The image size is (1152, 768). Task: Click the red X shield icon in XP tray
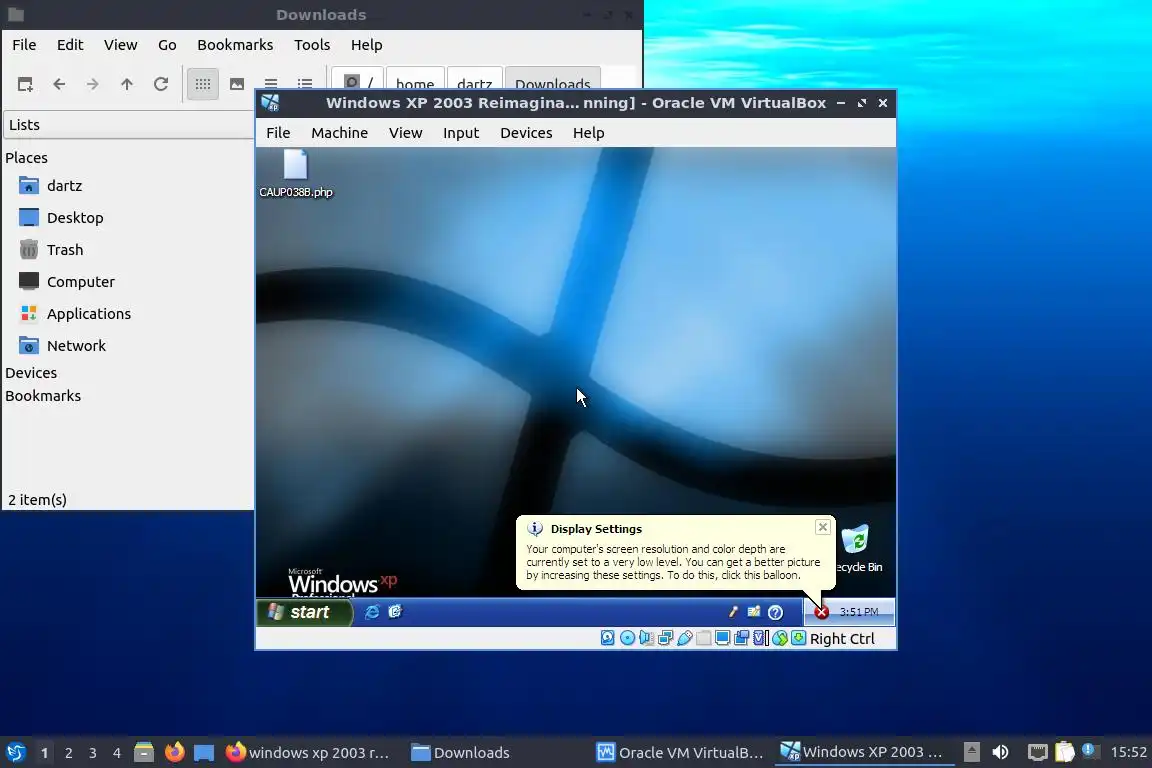pyautogui.click(x=821, y=612)
